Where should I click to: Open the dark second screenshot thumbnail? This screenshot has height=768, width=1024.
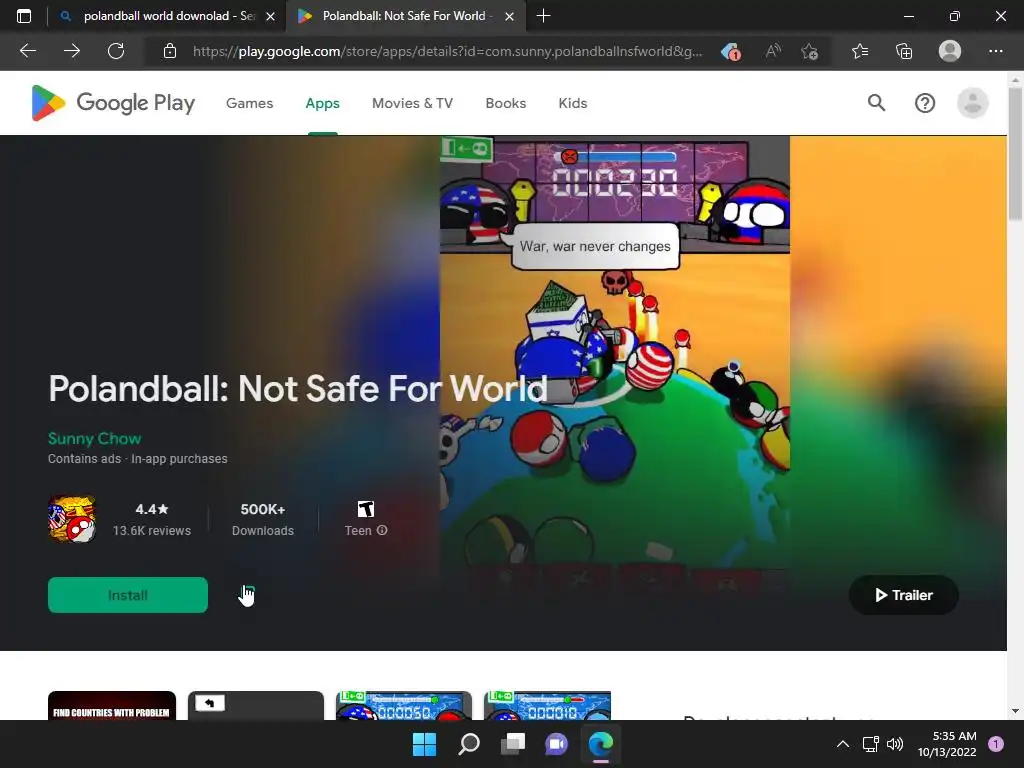coord(256,706)
